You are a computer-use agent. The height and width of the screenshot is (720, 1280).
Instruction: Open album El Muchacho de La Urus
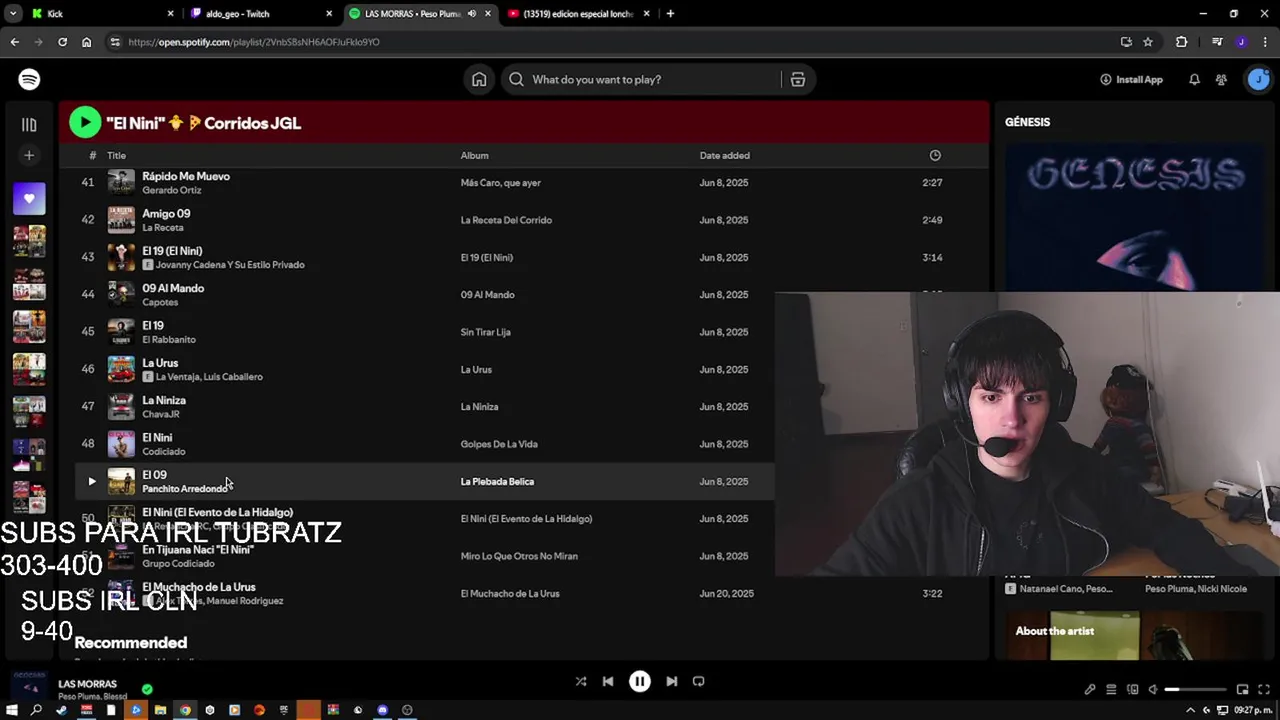point(510,594)
